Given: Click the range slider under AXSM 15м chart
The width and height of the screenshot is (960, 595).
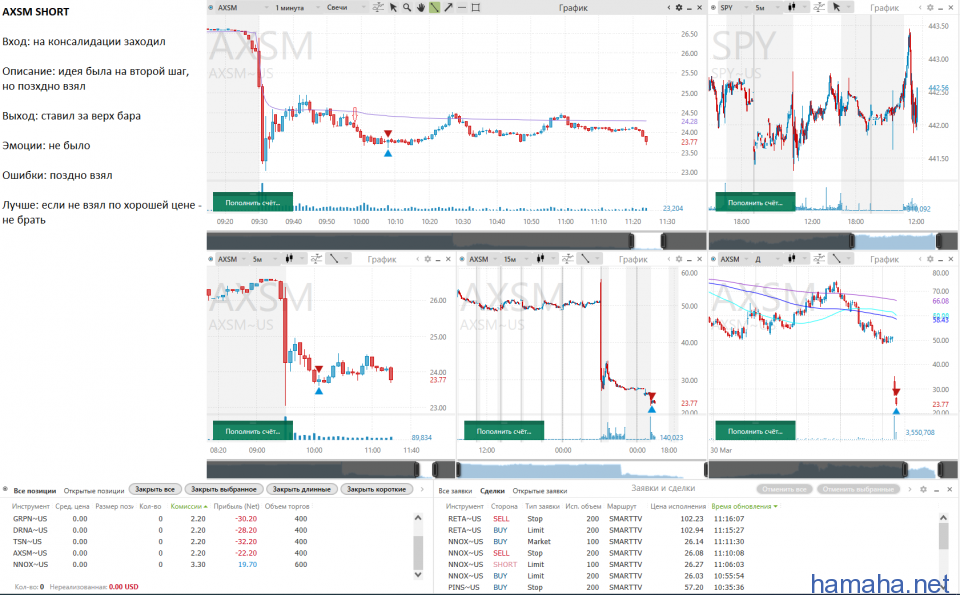Looking at the screenshot, I should click(581, 470).
